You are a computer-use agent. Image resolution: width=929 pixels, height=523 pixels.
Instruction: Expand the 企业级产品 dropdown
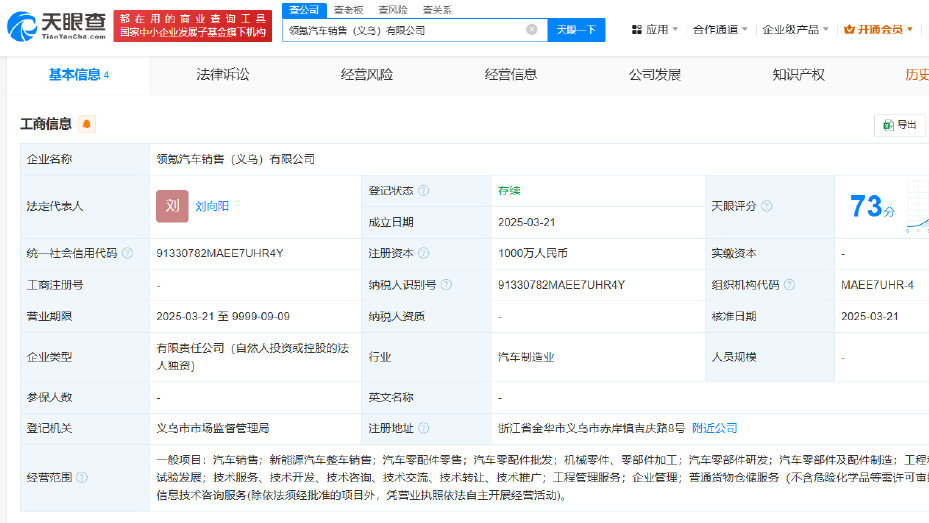796,30
